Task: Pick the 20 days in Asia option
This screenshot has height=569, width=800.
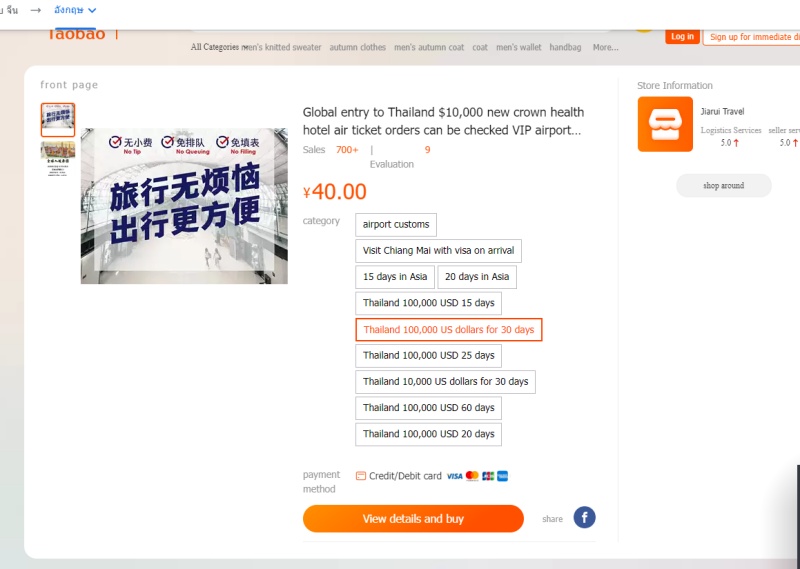Action: [477, 277]
